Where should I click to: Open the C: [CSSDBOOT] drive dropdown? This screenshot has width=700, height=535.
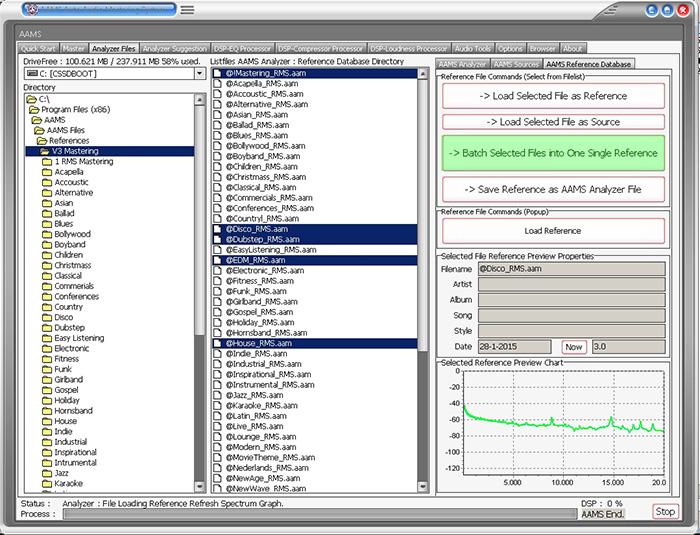200,73
